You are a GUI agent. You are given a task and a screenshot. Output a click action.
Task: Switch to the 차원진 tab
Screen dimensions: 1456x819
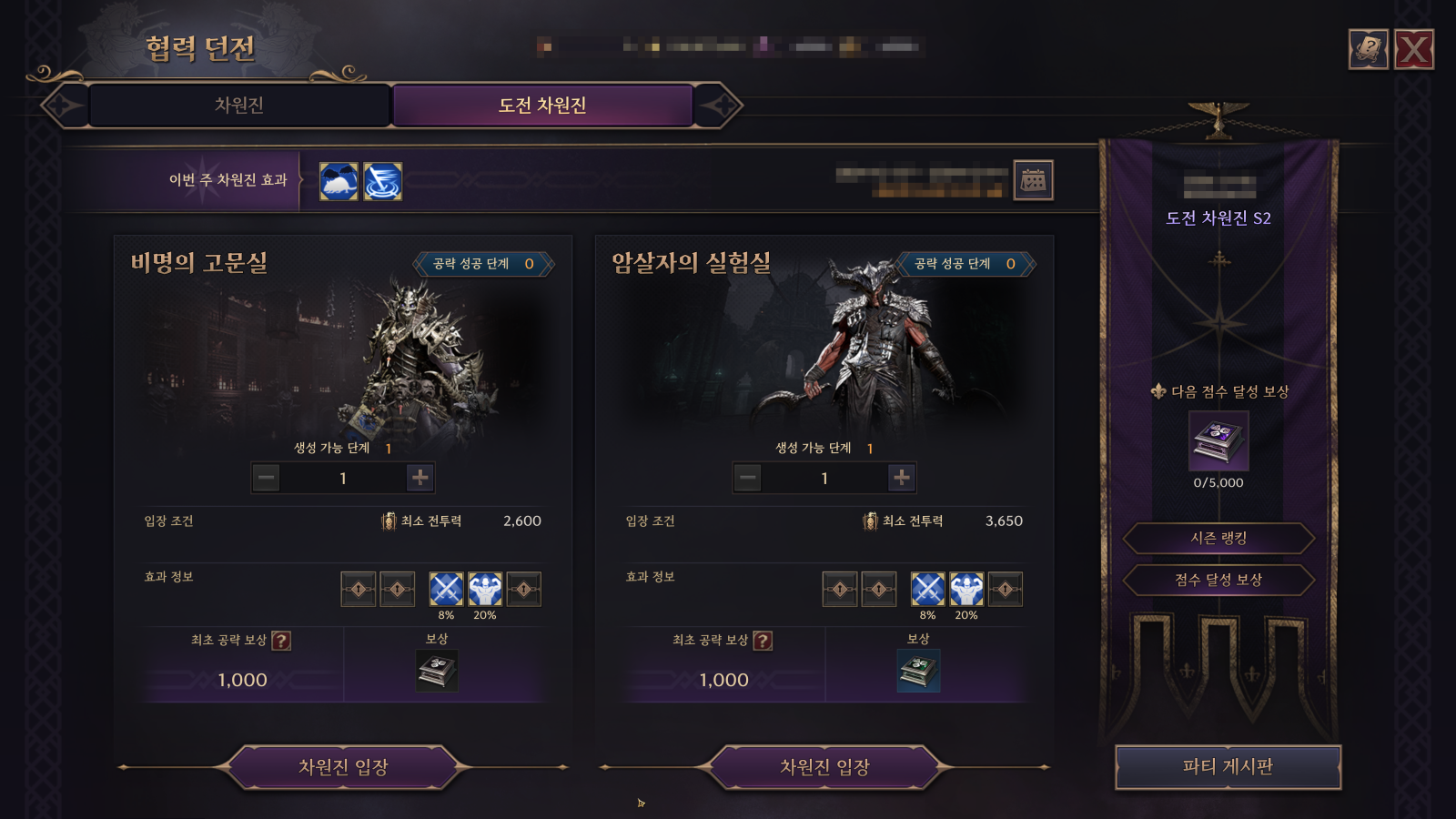pyautogui.click(x=239, y=106)
